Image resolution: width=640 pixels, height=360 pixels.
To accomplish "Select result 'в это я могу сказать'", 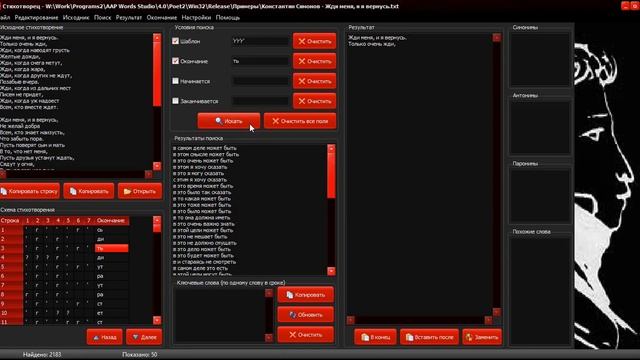I will click(199, 173).
